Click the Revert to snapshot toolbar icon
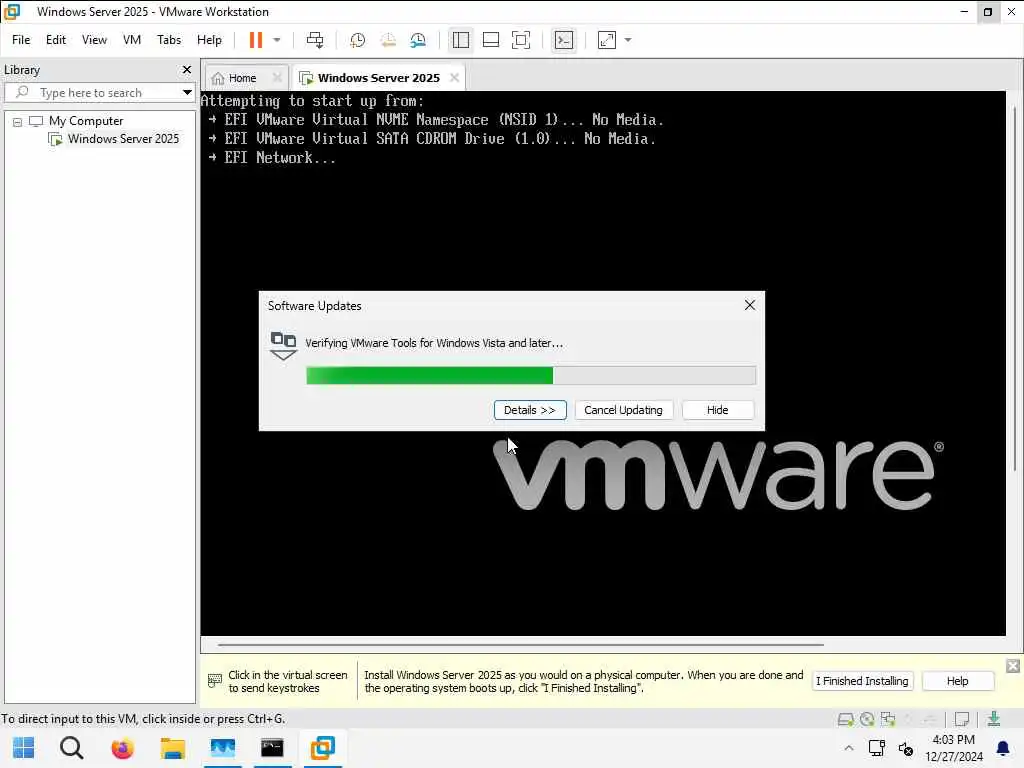The height and width of the screenshot is (768, 1024). 388,40
